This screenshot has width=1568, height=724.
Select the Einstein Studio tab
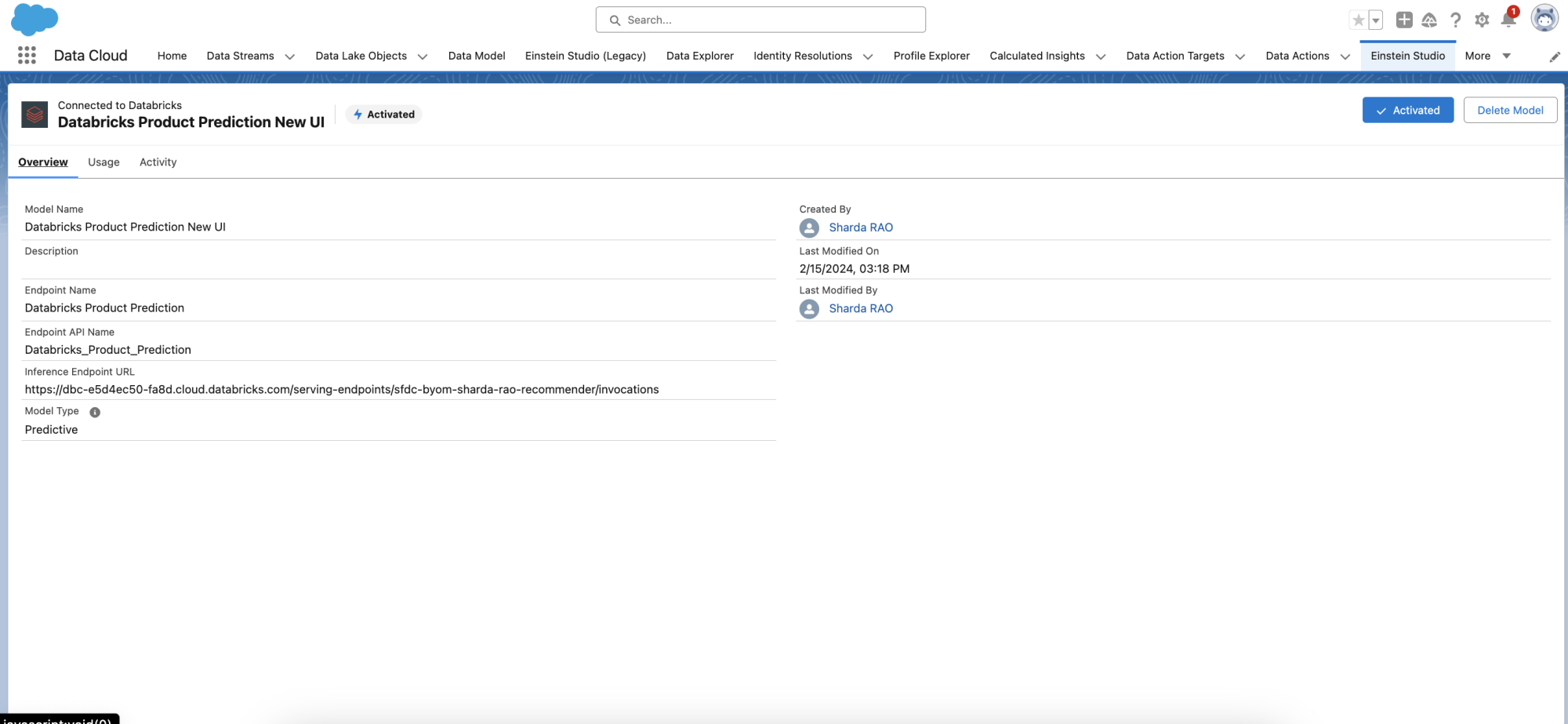coord(1408,56)
